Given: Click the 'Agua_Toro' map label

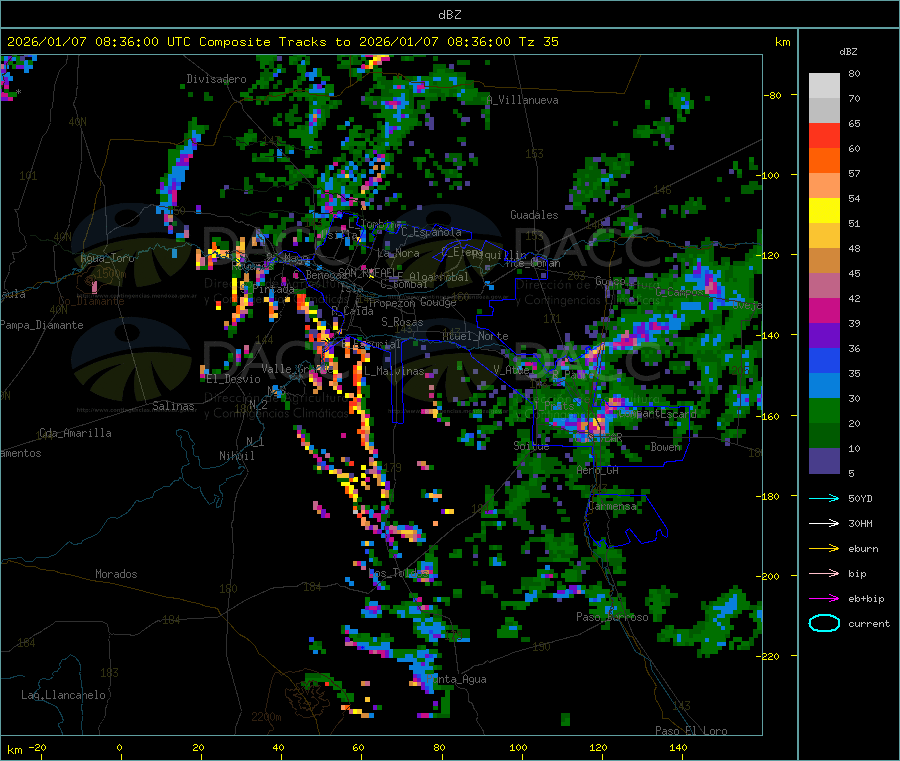Looking at the screenshot, I should [107, 258].
